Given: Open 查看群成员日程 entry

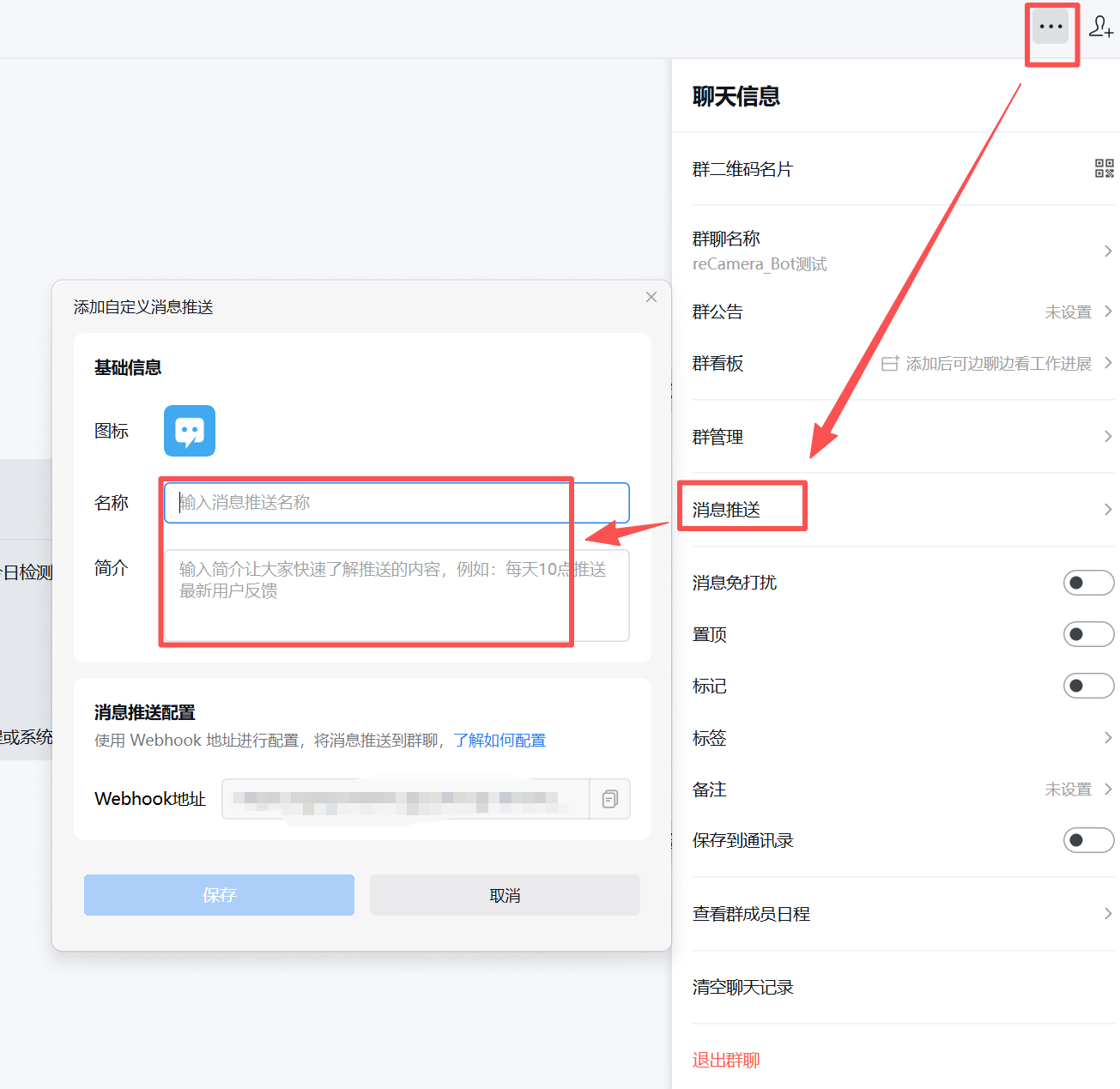Looking at the screenshot, I should pos(751,914).
